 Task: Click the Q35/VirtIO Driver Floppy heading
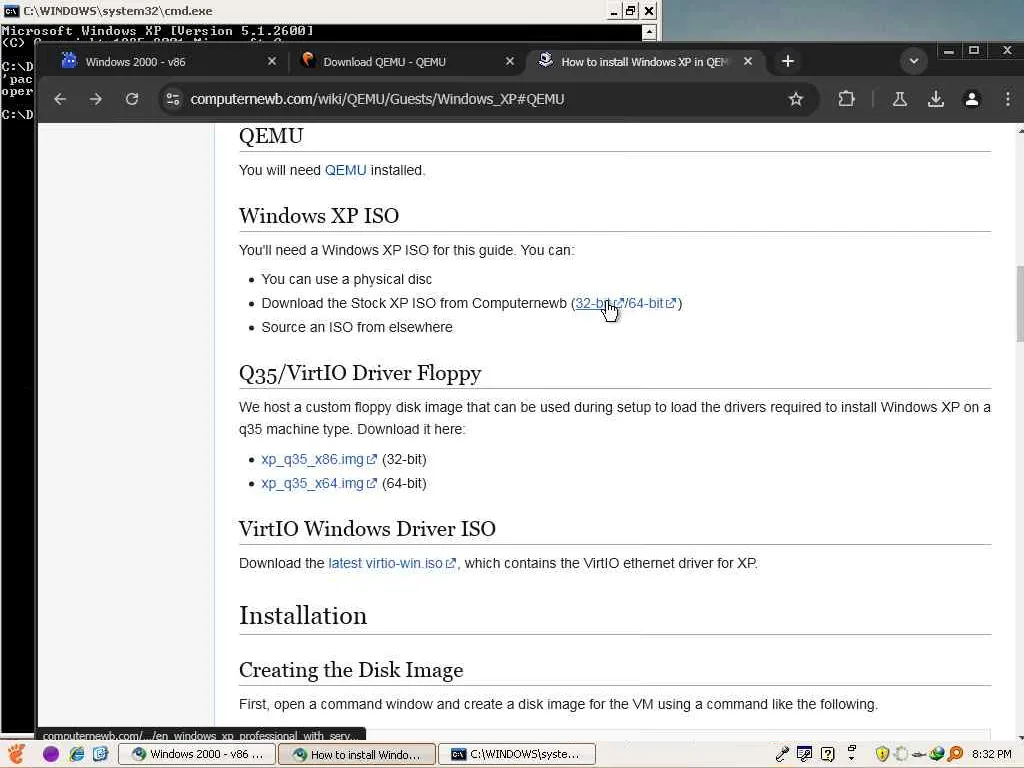pos(360,373)
